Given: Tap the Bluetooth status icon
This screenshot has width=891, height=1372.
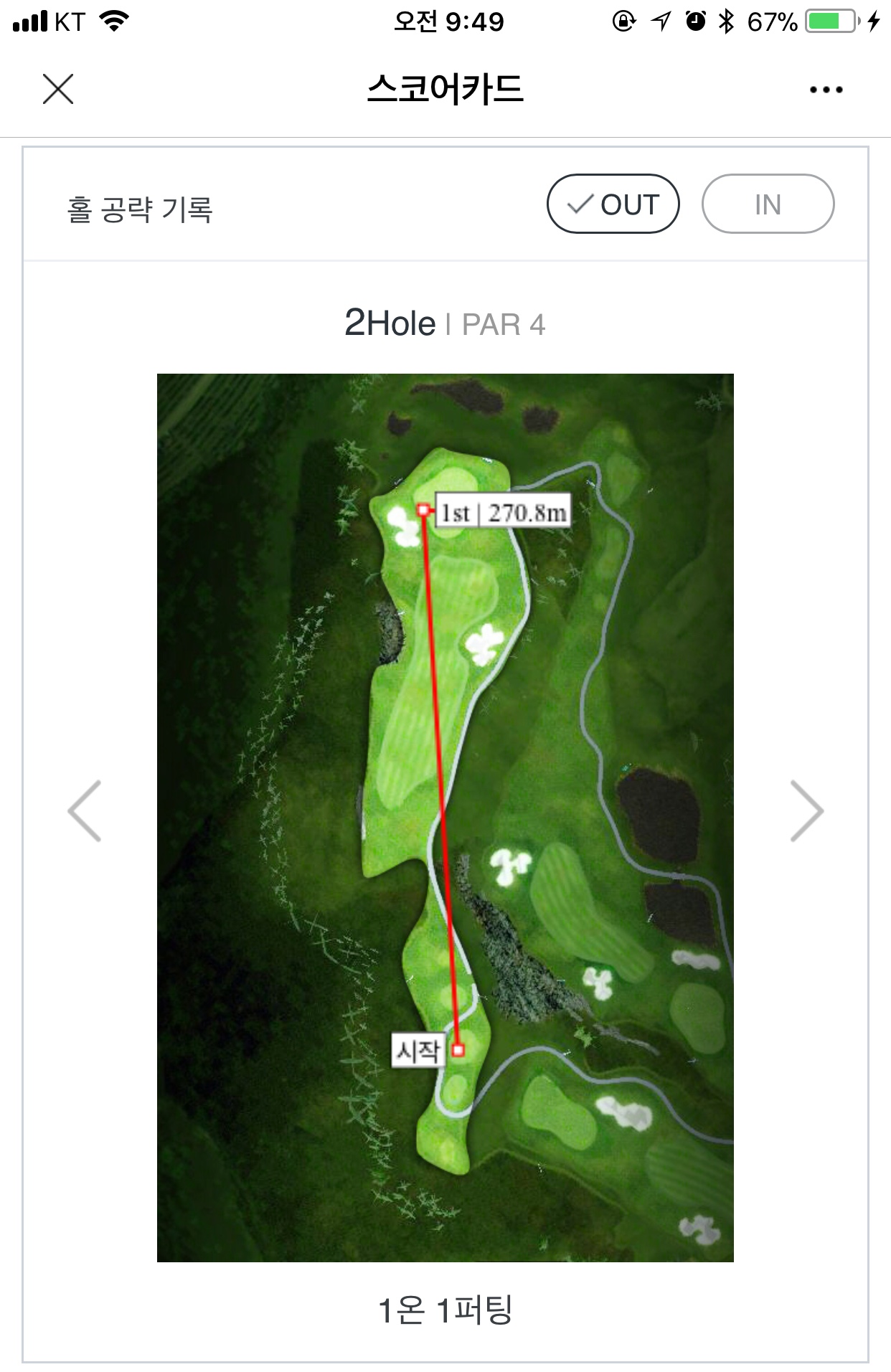Looking at the screenshot, I should tap(727, 22).
